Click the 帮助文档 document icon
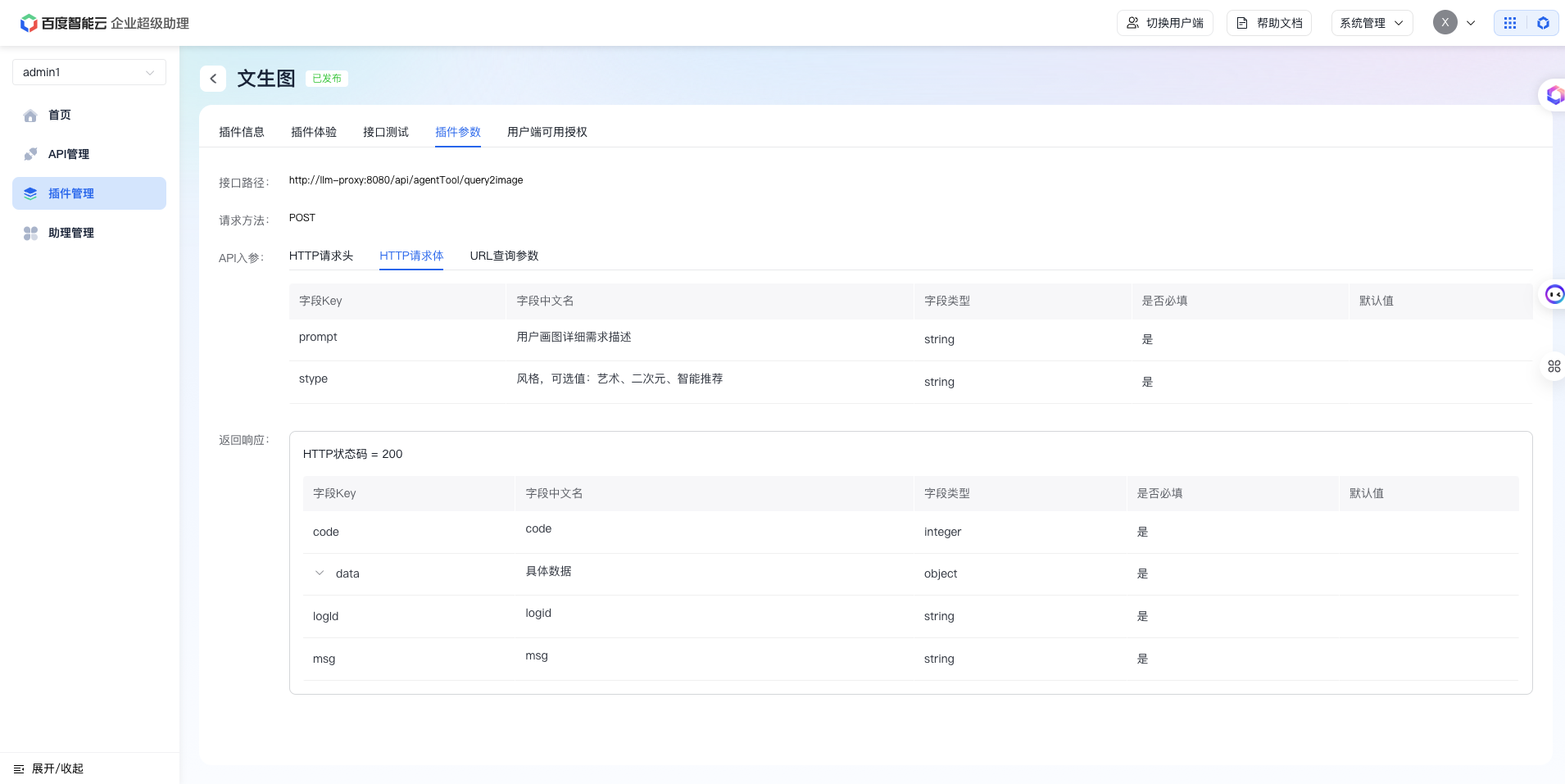This screenshot has height=784, width=1565. pos(1242,23)
